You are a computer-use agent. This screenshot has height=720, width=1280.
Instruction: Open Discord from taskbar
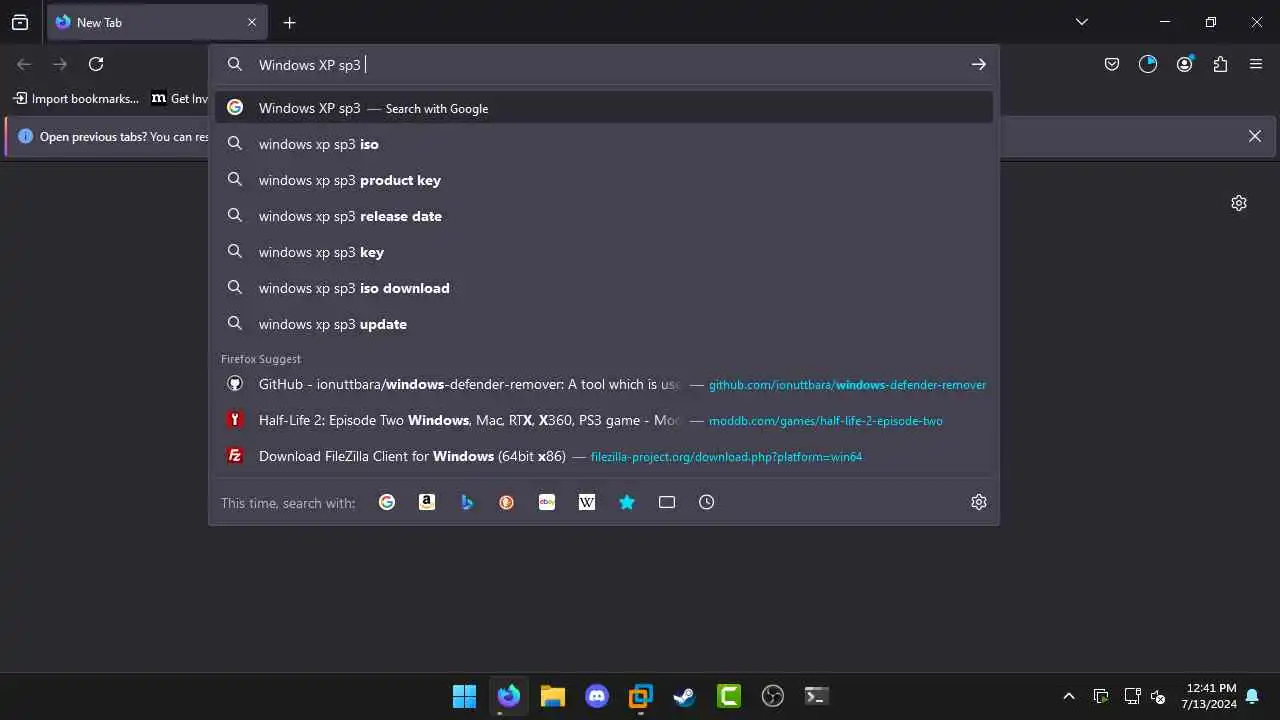coord(597,696)
